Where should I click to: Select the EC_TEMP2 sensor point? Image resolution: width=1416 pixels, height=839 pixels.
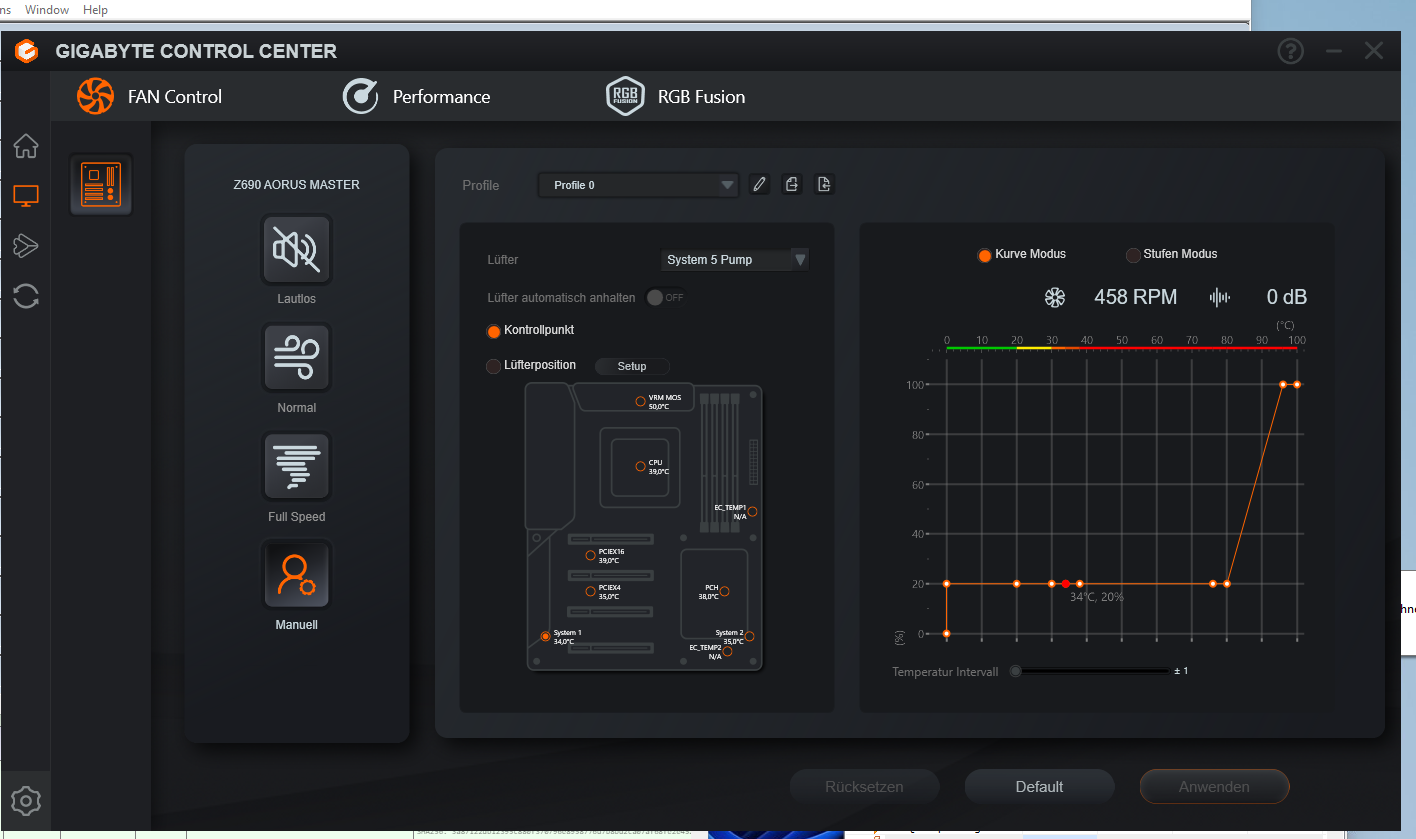728,652
